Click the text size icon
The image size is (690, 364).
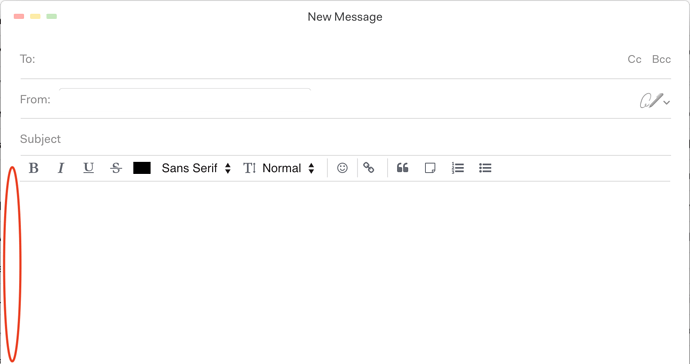point(250,168)
